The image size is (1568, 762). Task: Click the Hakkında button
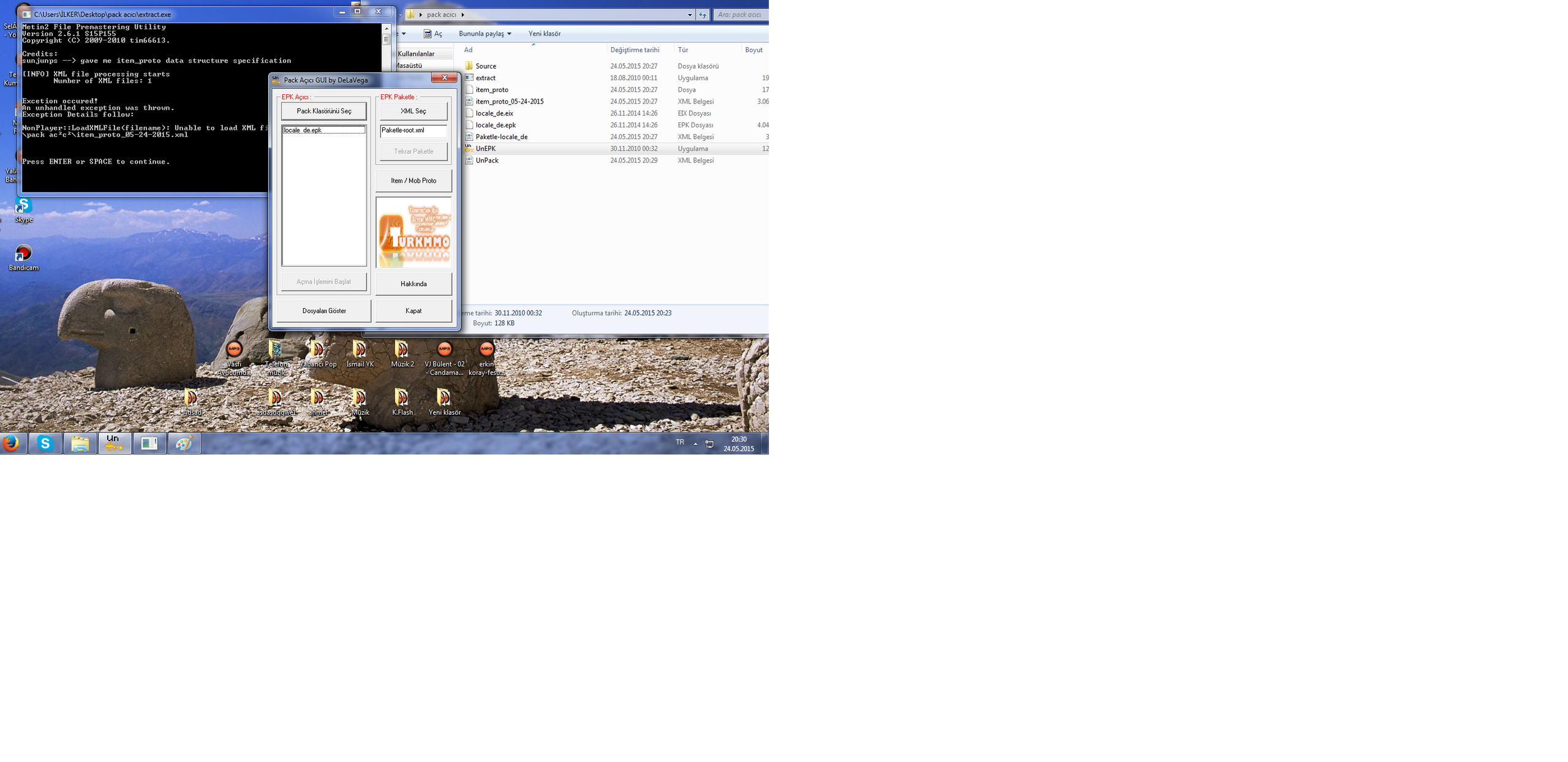pos(413,284)
